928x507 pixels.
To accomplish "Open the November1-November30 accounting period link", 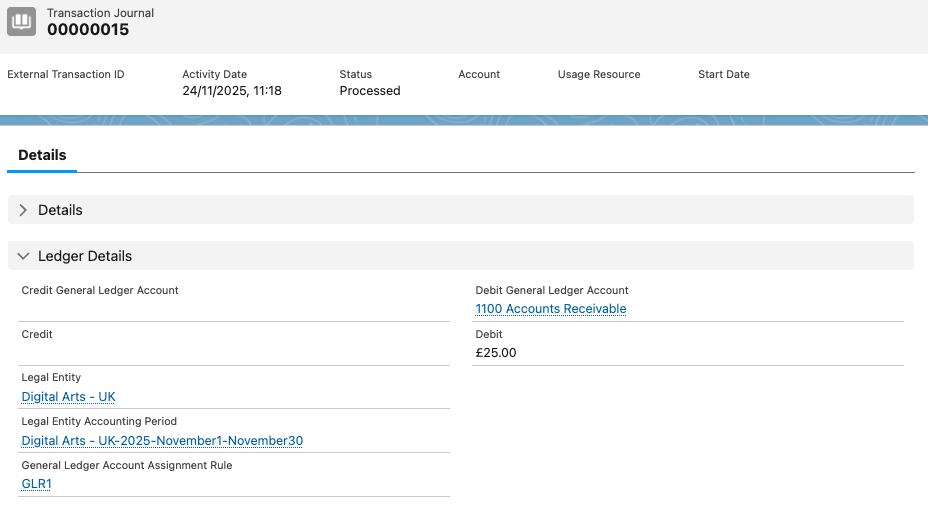I will coord(162,441).
